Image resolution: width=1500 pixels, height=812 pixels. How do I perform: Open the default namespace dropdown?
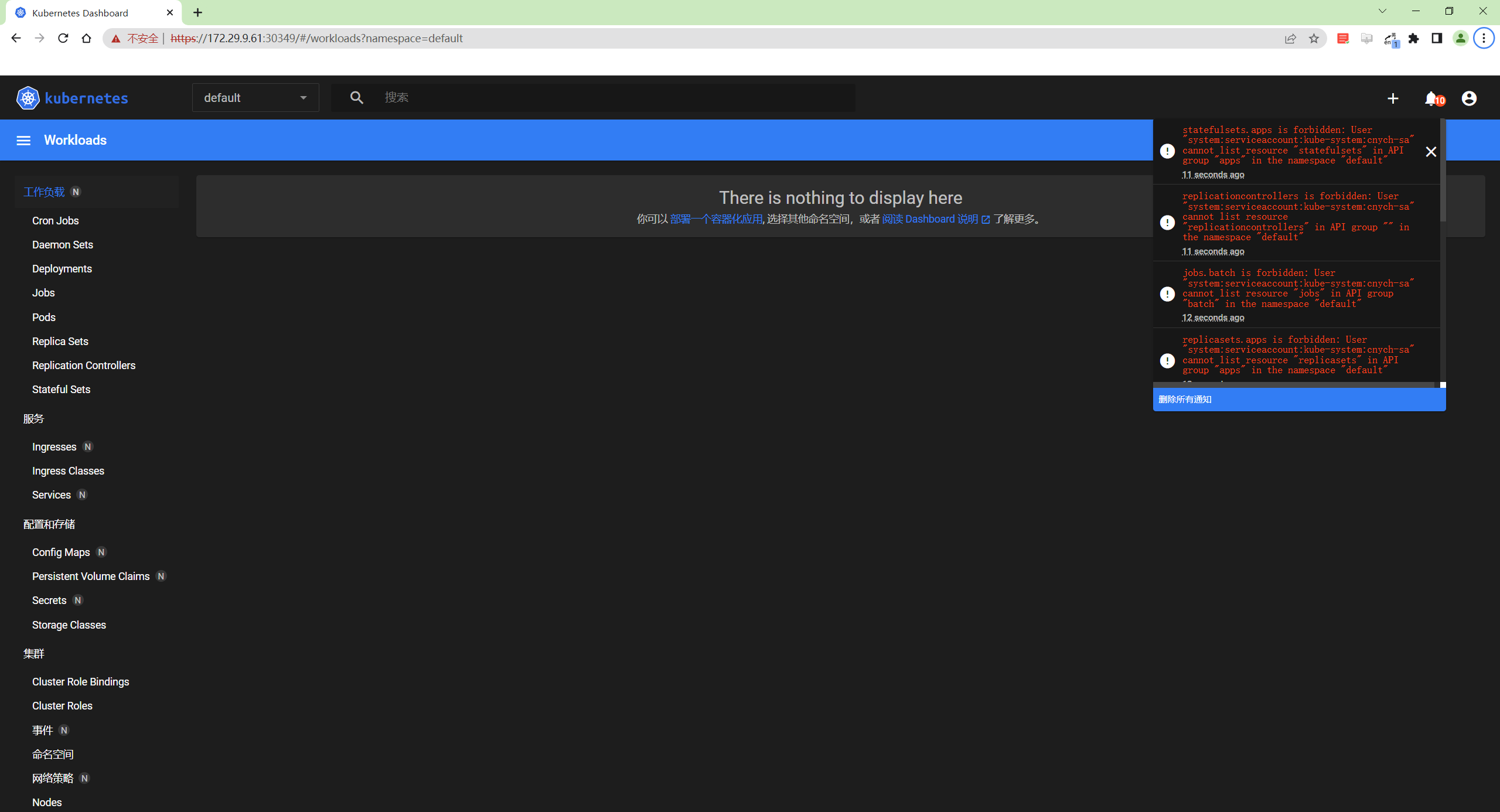click(255, 98)
